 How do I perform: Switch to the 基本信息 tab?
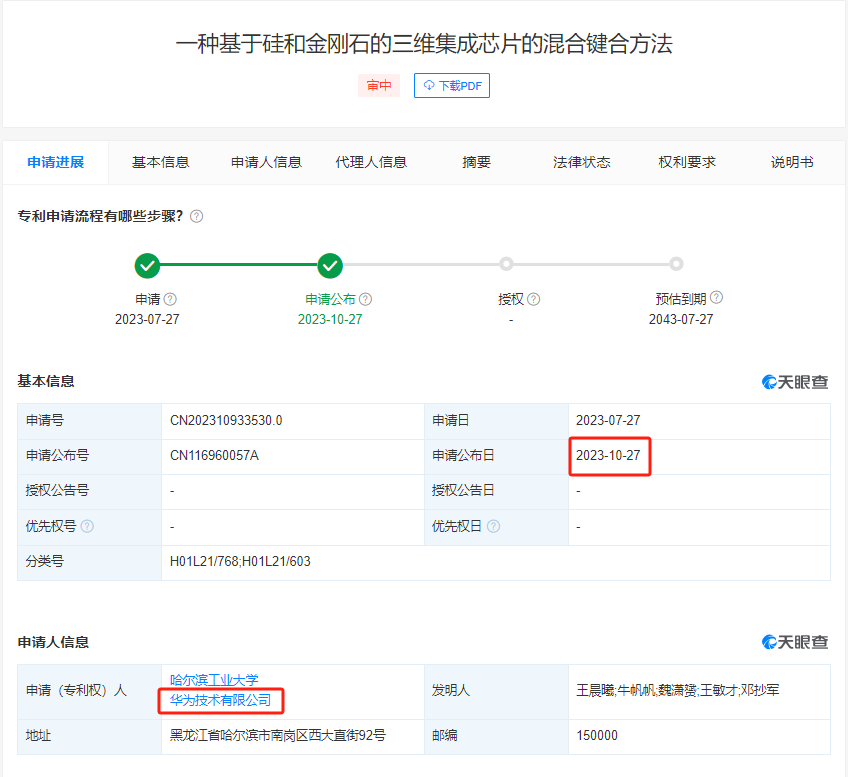pyautogui.click(x=161, y=162)
